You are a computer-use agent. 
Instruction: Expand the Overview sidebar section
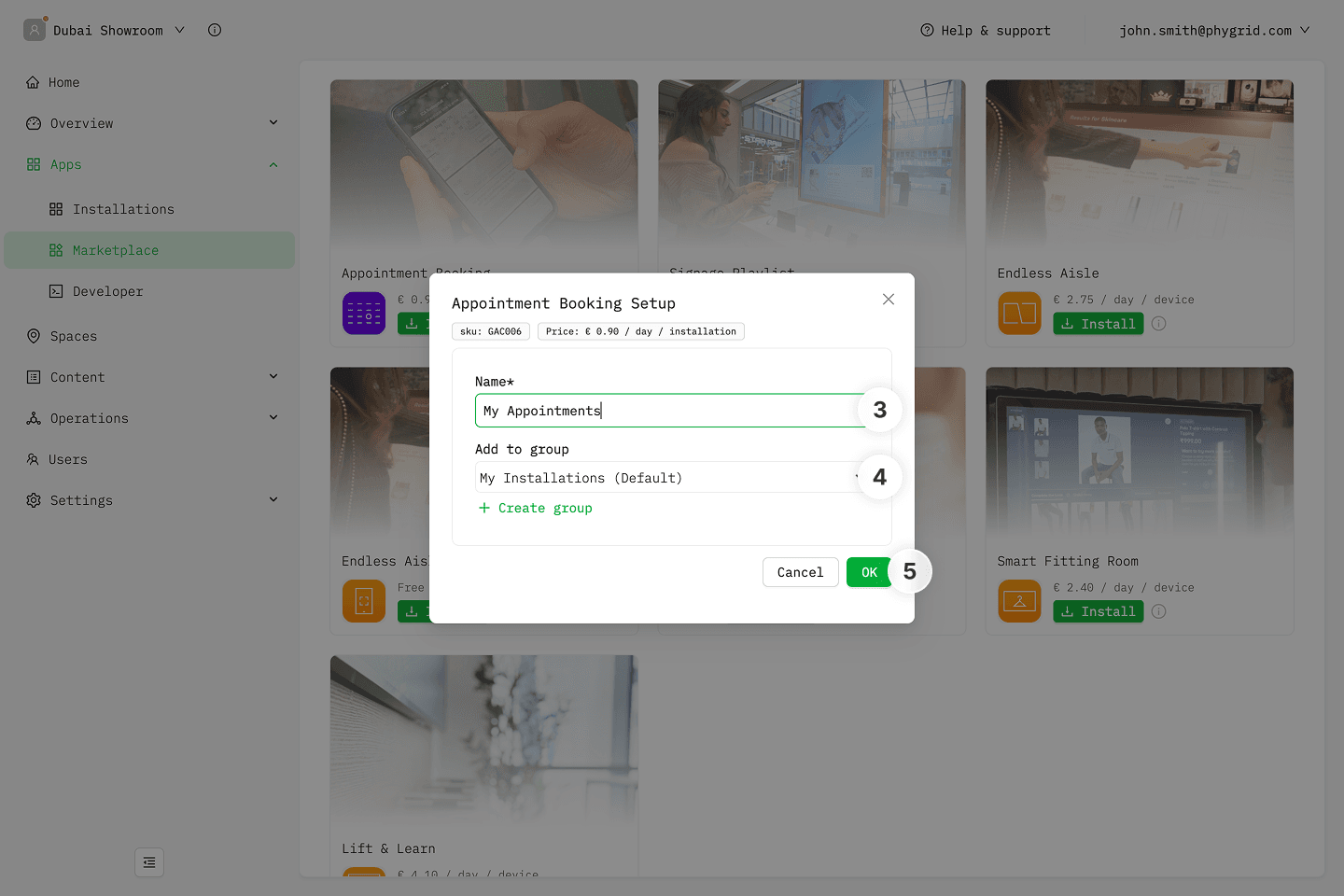[x=149, y=123]
